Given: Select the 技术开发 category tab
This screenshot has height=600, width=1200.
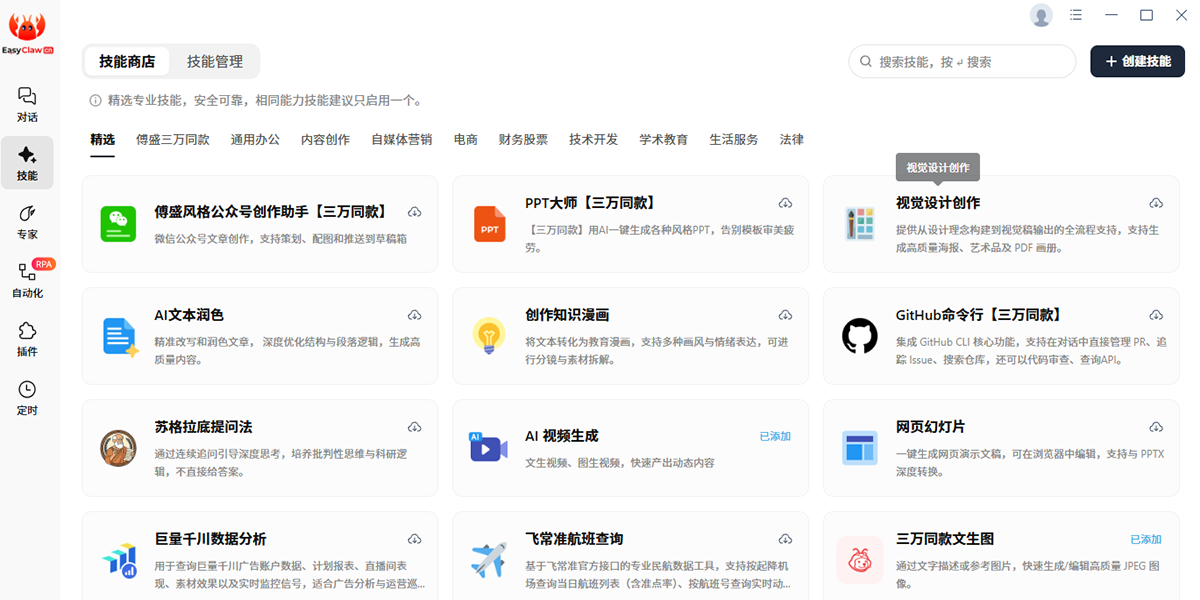Looking at the screenshot, I should coord(594,140).
